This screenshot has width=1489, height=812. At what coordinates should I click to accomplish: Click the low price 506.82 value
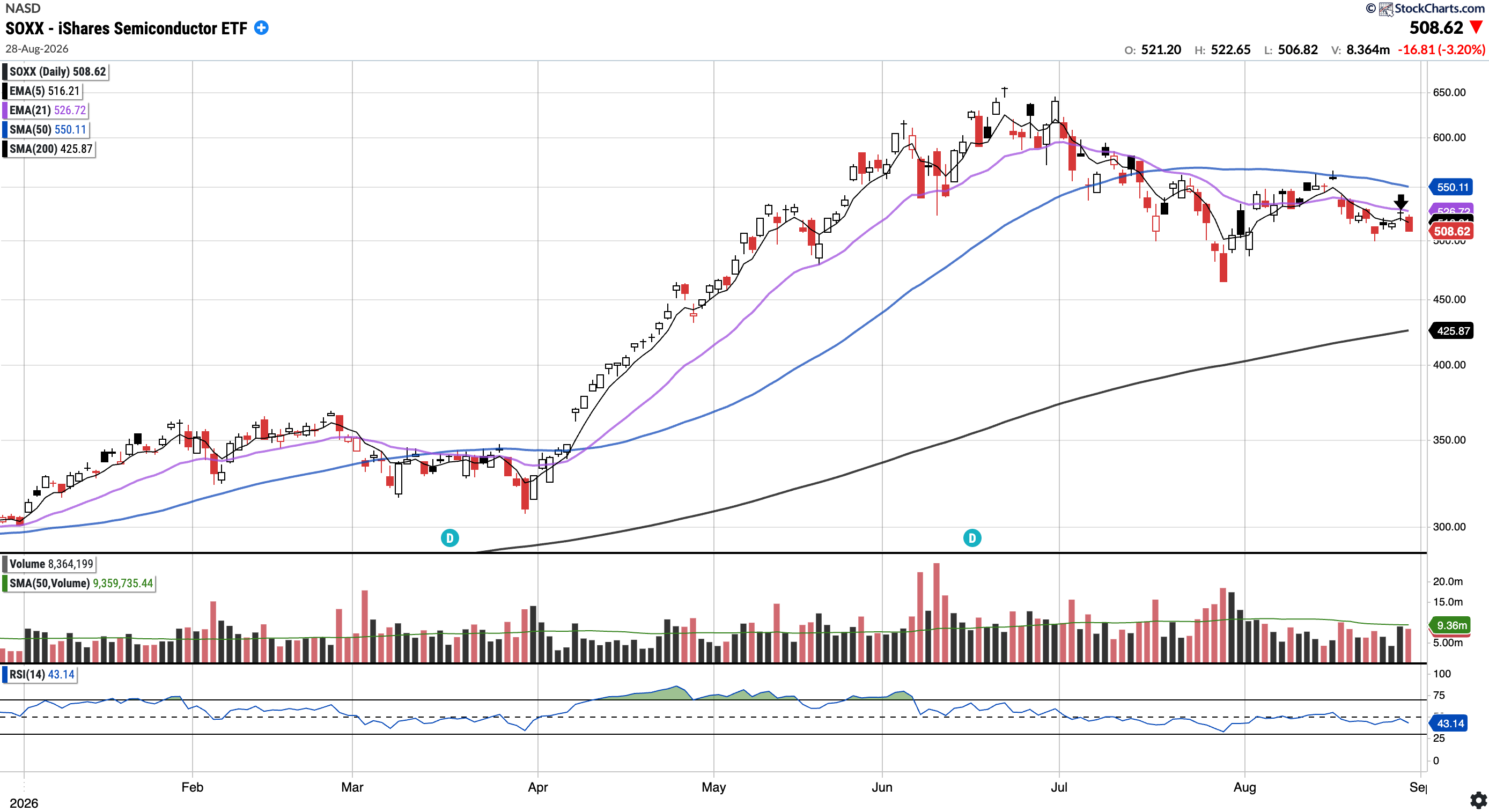click(1298, 50)
